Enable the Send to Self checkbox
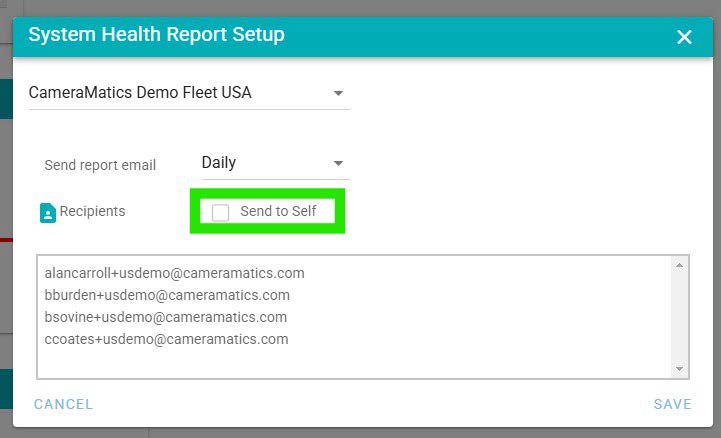Screen dimensions: 721x438 tap(221, 212)
